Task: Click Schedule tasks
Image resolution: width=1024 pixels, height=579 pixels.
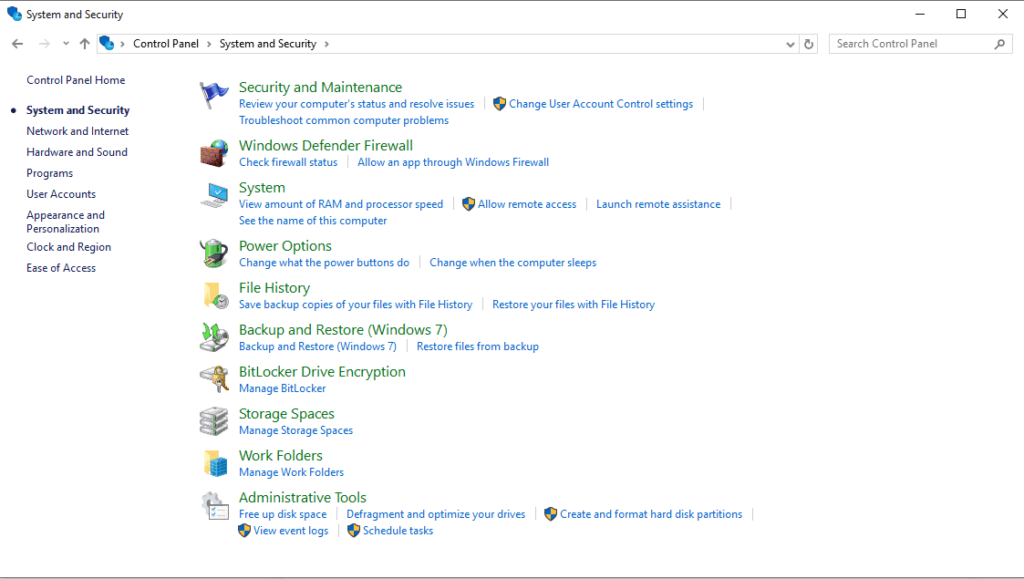Action: point(398,531)
